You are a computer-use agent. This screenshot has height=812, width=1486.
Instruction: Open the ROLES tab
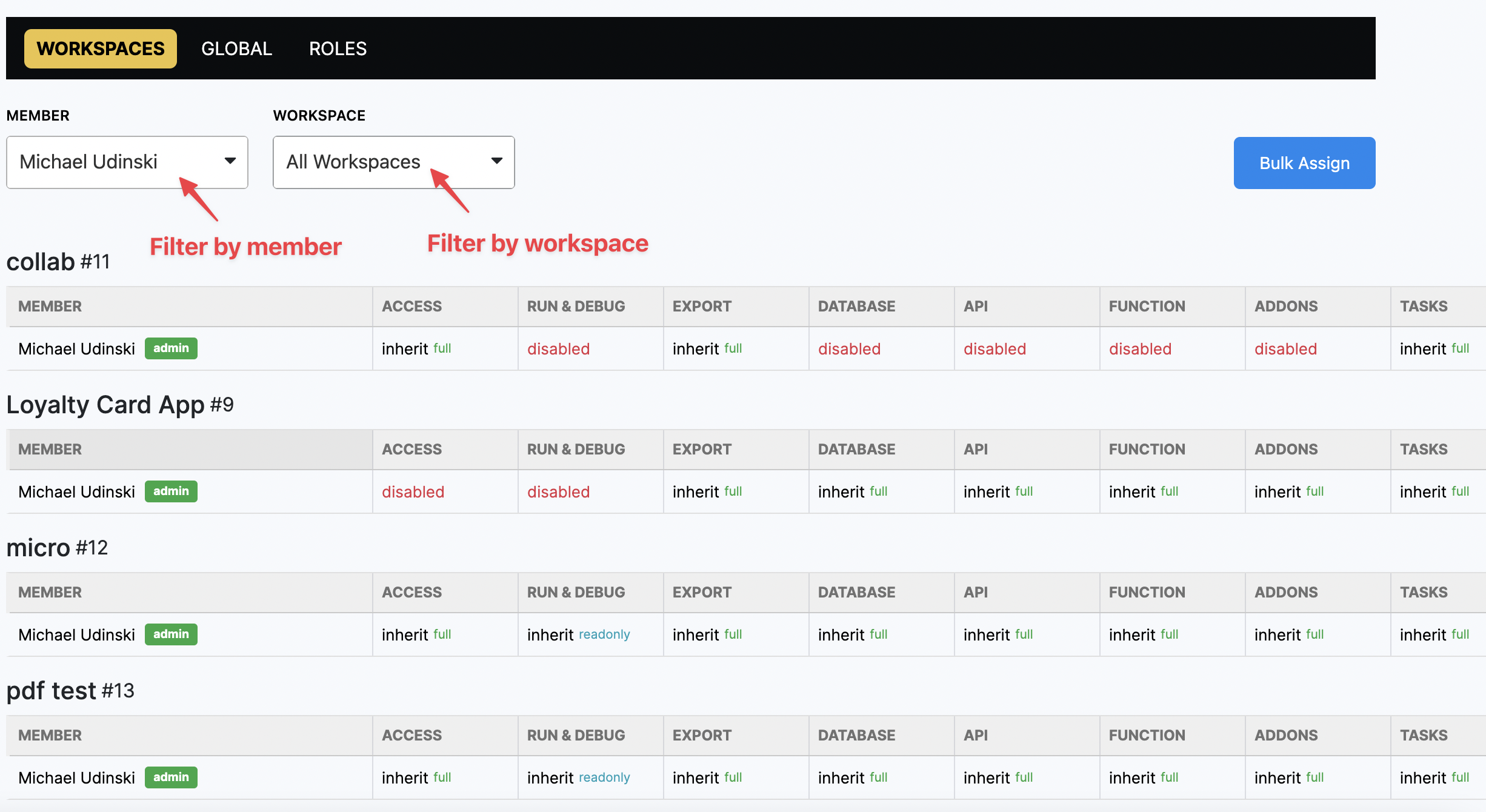pyautogui.click(x=338, y=48)
